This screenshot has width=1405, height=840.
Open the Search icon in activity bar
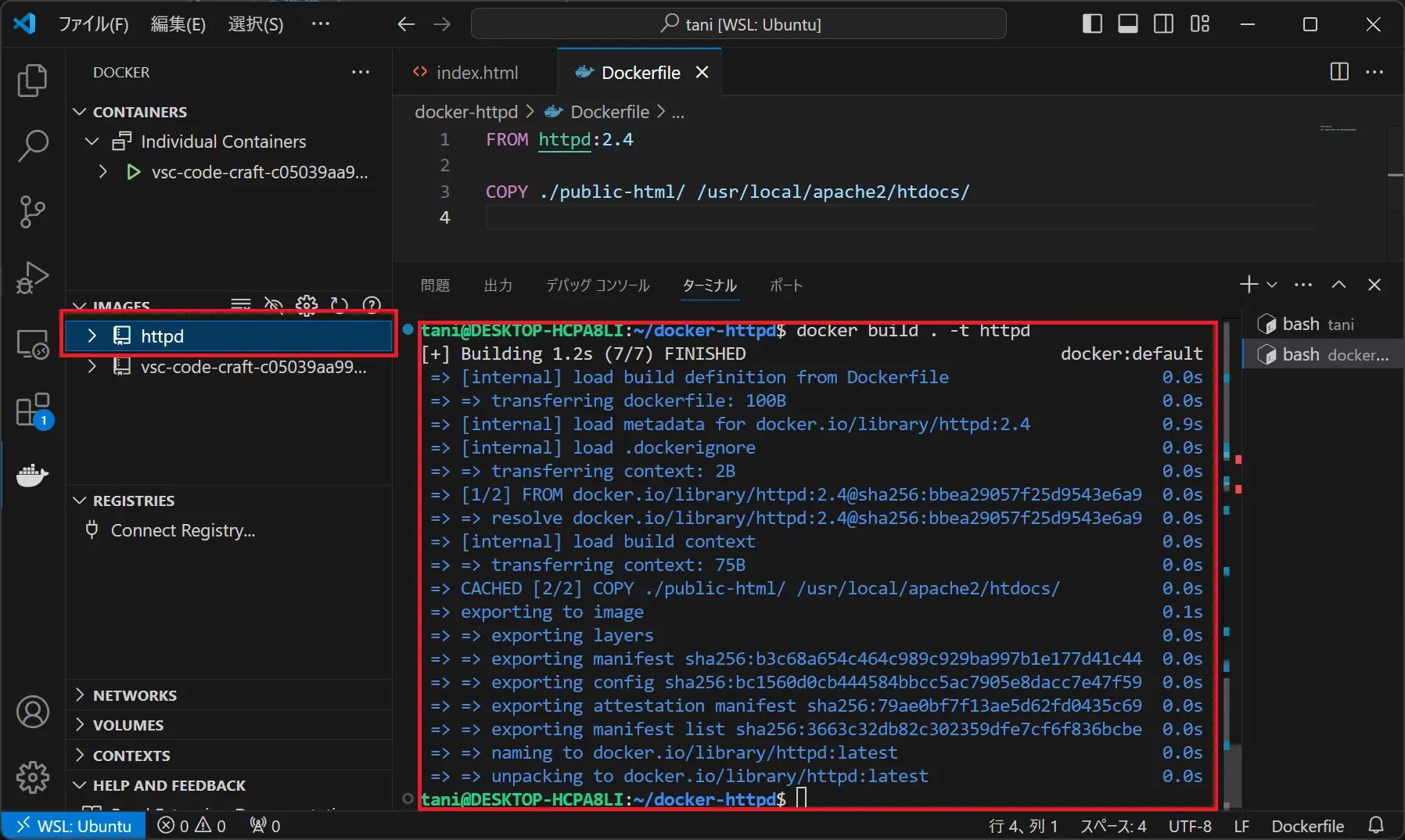point(32,145)
